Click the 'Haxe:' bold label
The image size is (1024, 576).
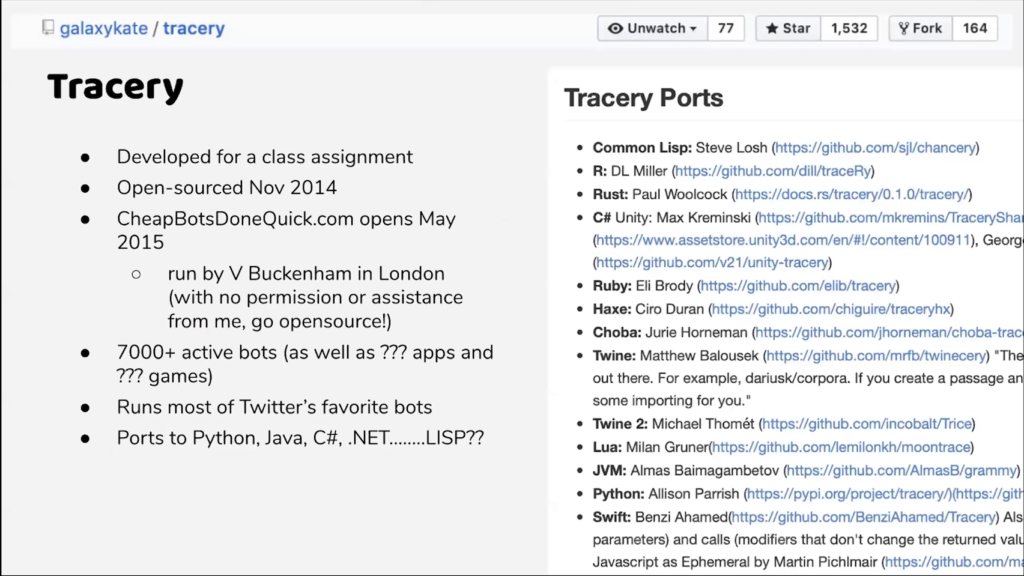(612, 309)
